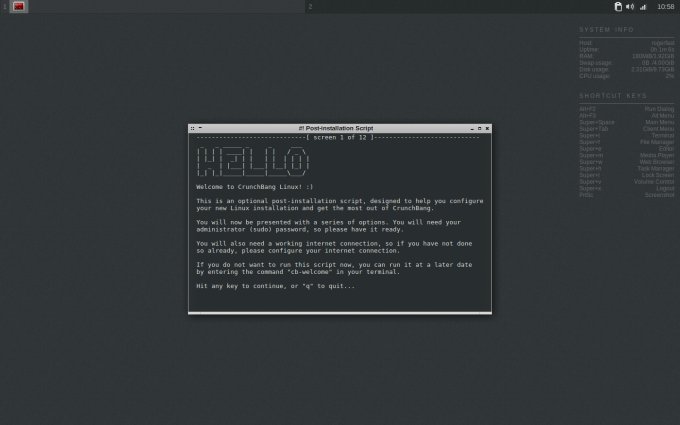Click the Screenshot shortcut entry
680x425 pixels.
point(627,195)
